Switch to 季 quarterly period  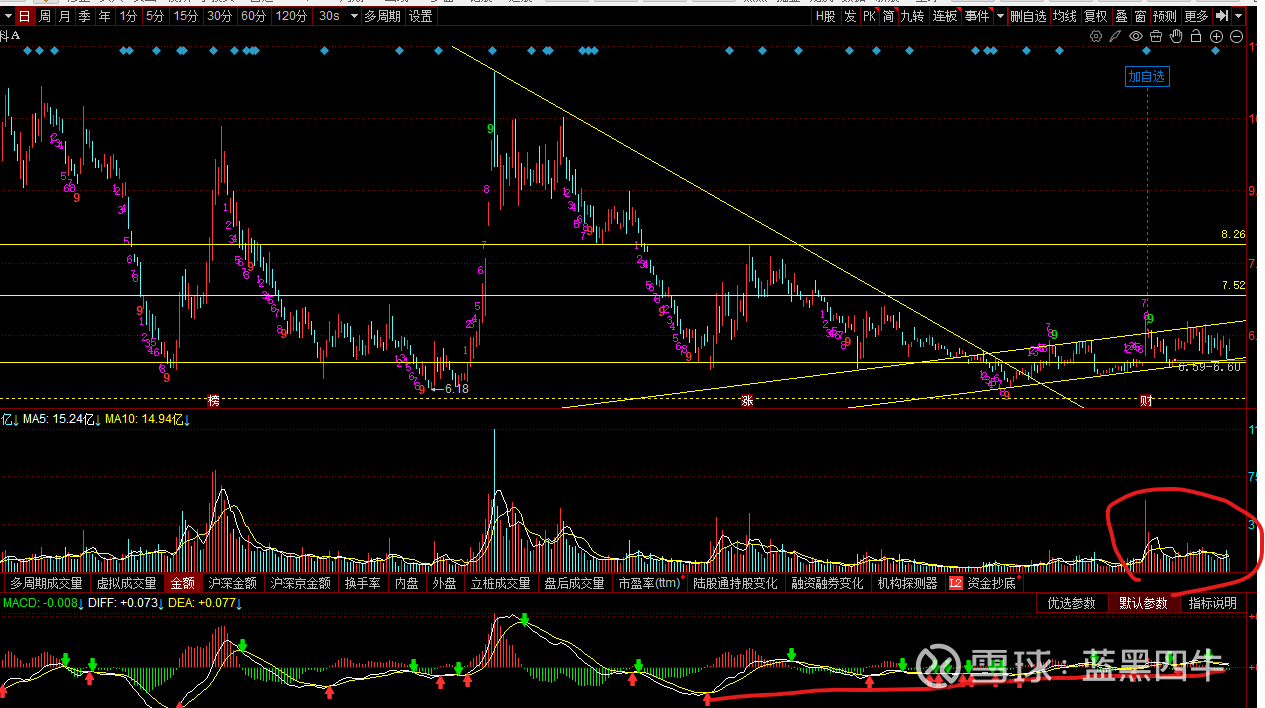85,16
